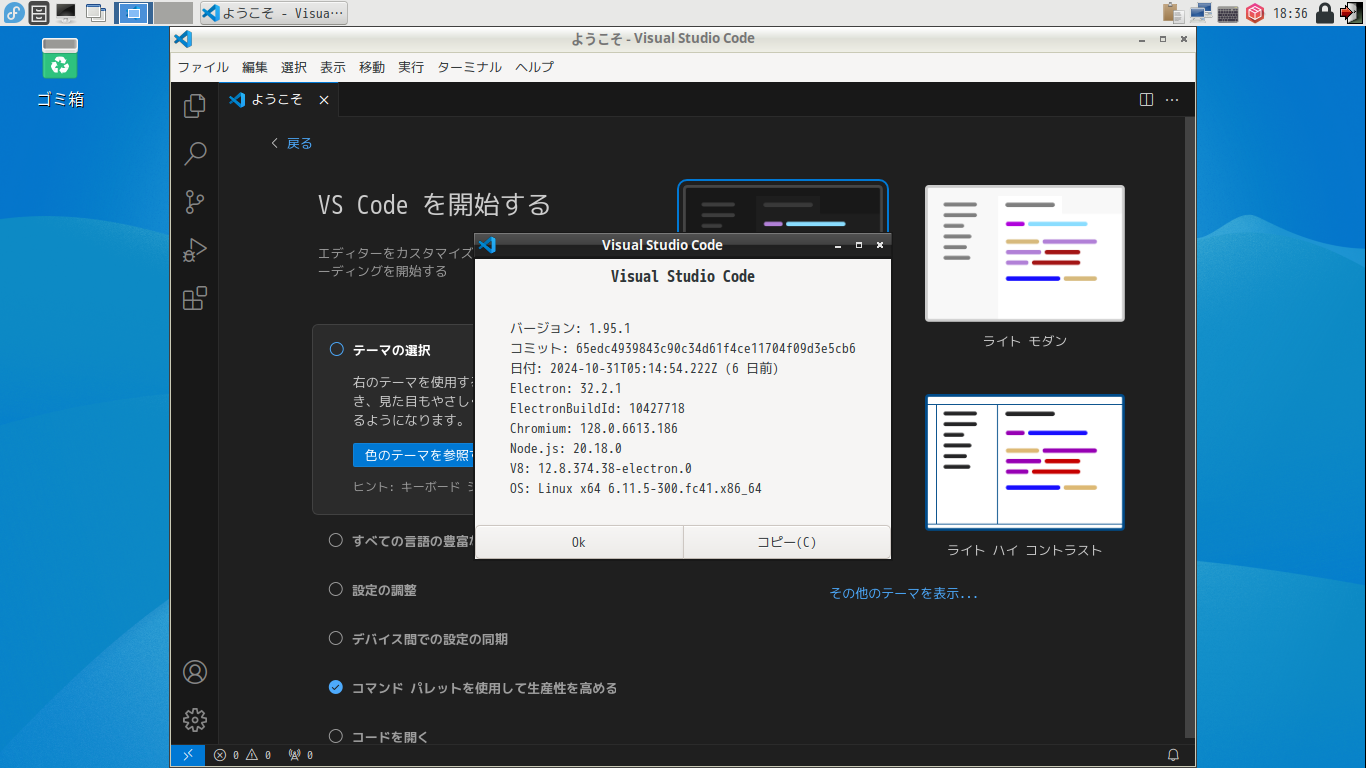Click the Electron: 32.2.1 line
This screenshot has height=768, width=1366.
[565, 388]
